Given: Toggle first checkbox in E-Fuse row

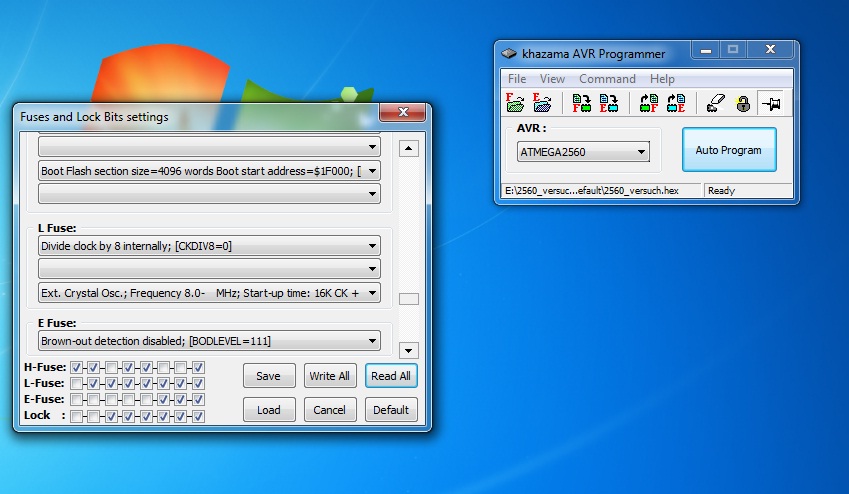Looking at the screenshot, I should 76,399.
